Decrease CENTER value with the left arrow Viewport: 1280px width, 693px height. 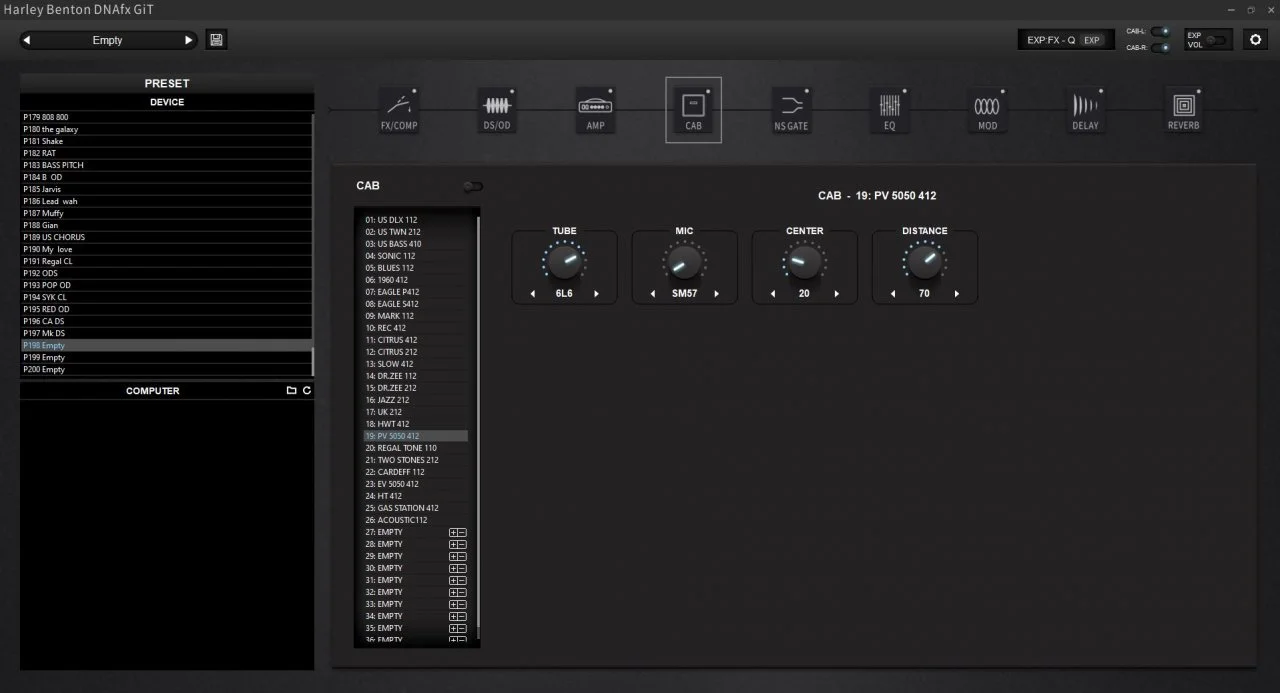(773, 294)
